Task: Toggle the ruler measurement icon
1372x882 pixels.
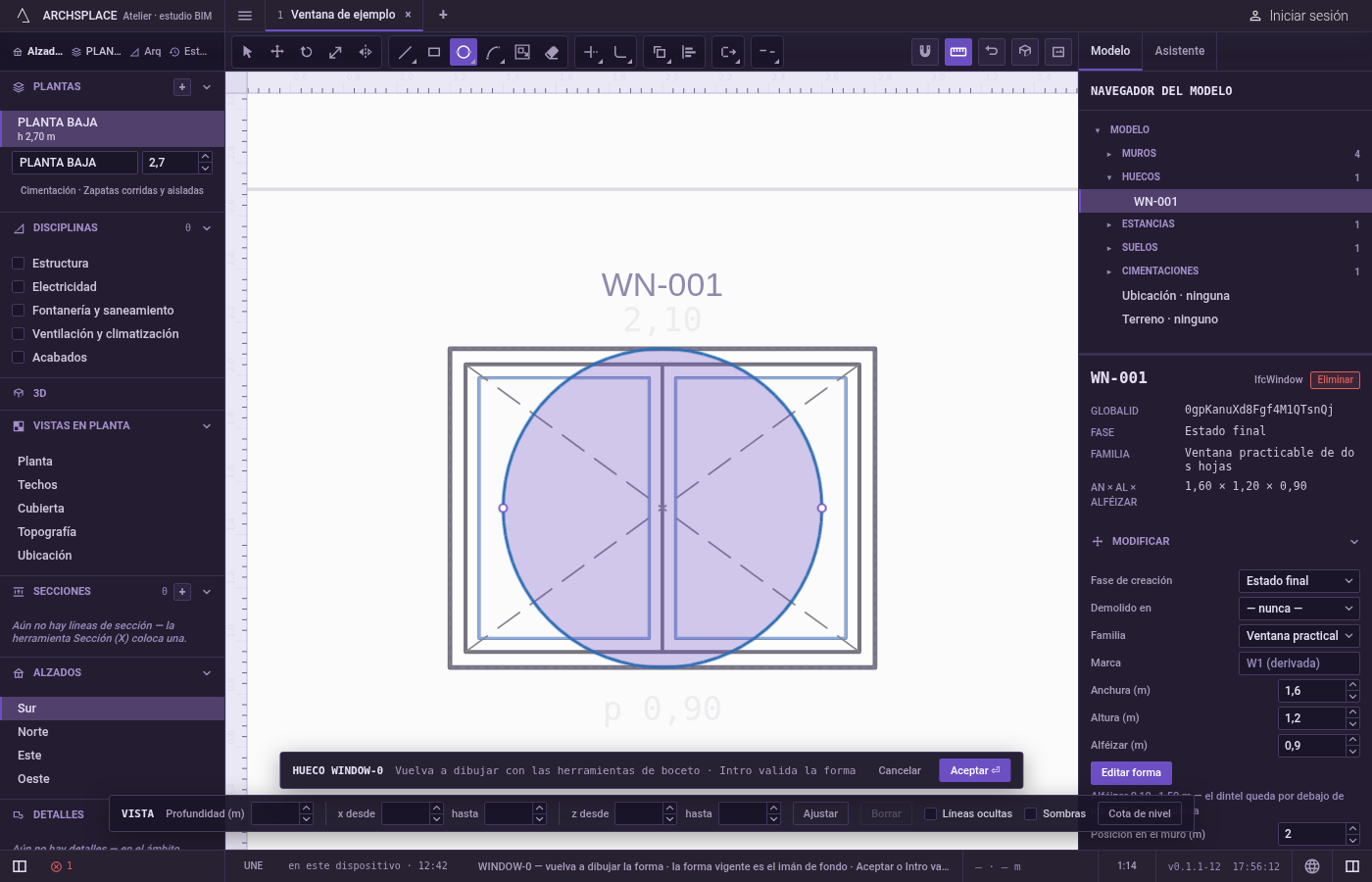Action: [958, 52]
